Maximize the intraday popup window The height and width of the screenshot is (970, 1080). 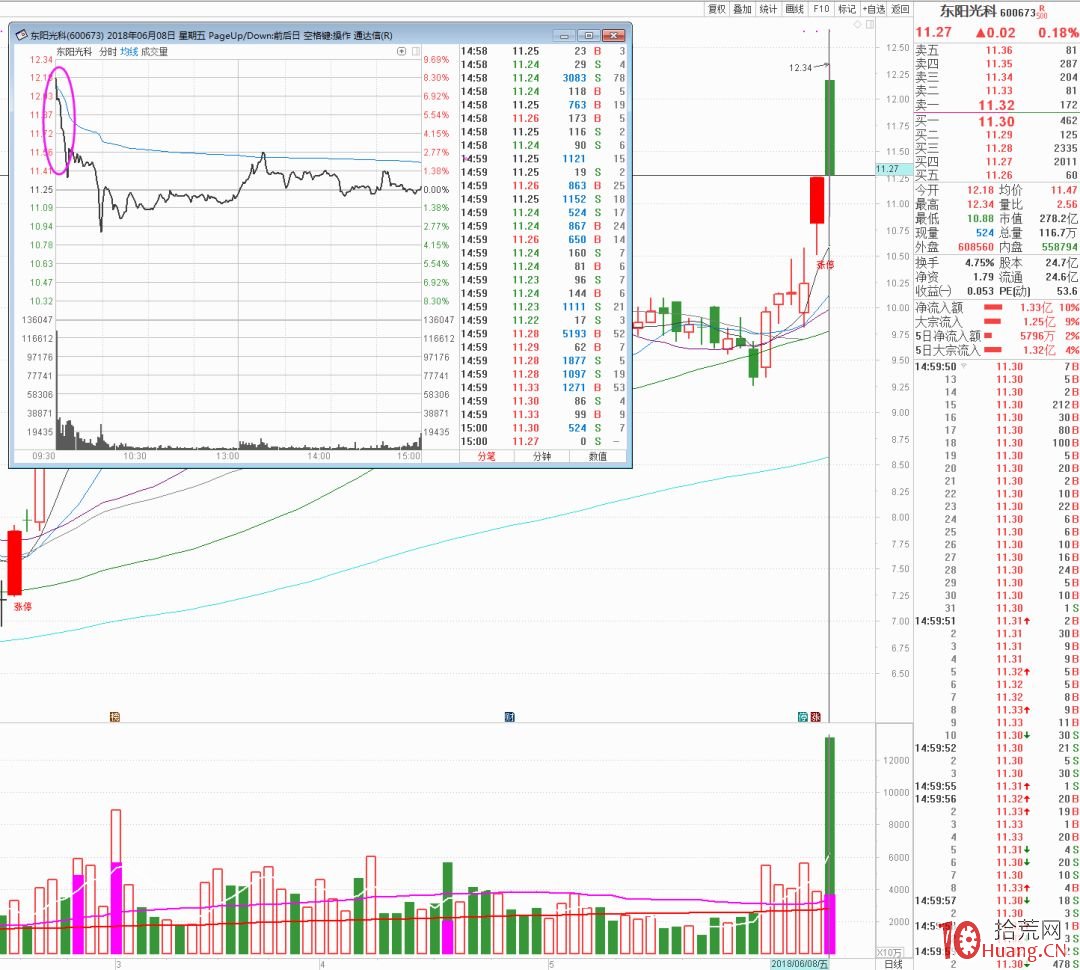pos(589,35)
